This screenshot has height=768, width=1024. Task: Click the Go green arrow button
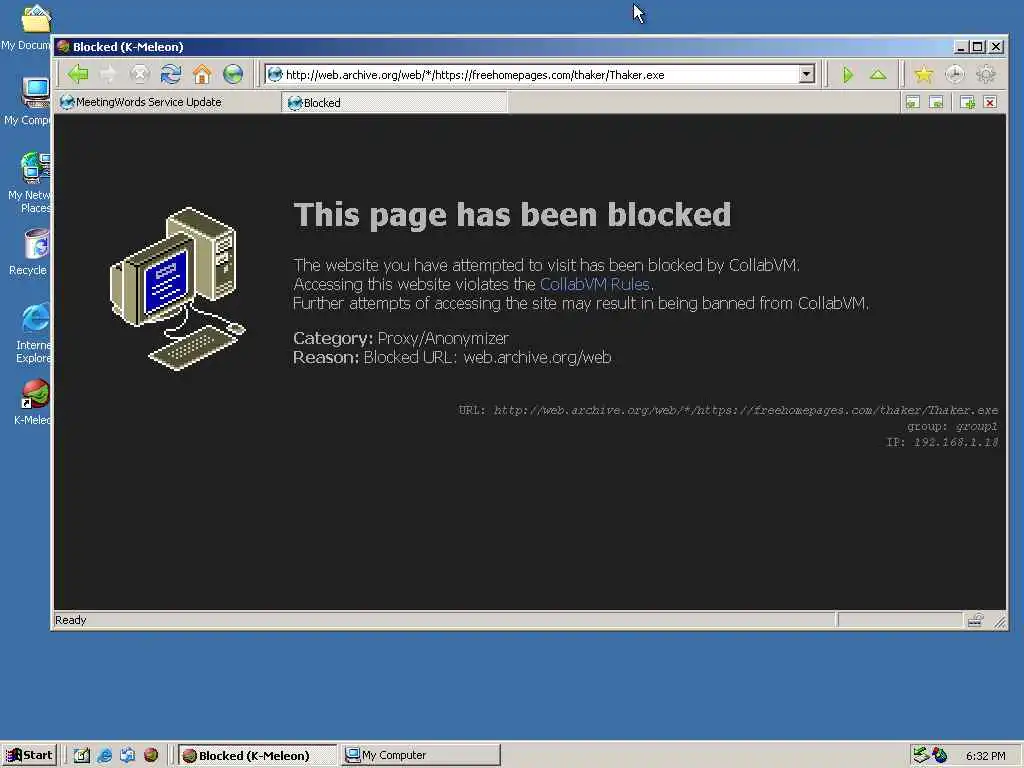pyautogui.click(x=848, y=74)
